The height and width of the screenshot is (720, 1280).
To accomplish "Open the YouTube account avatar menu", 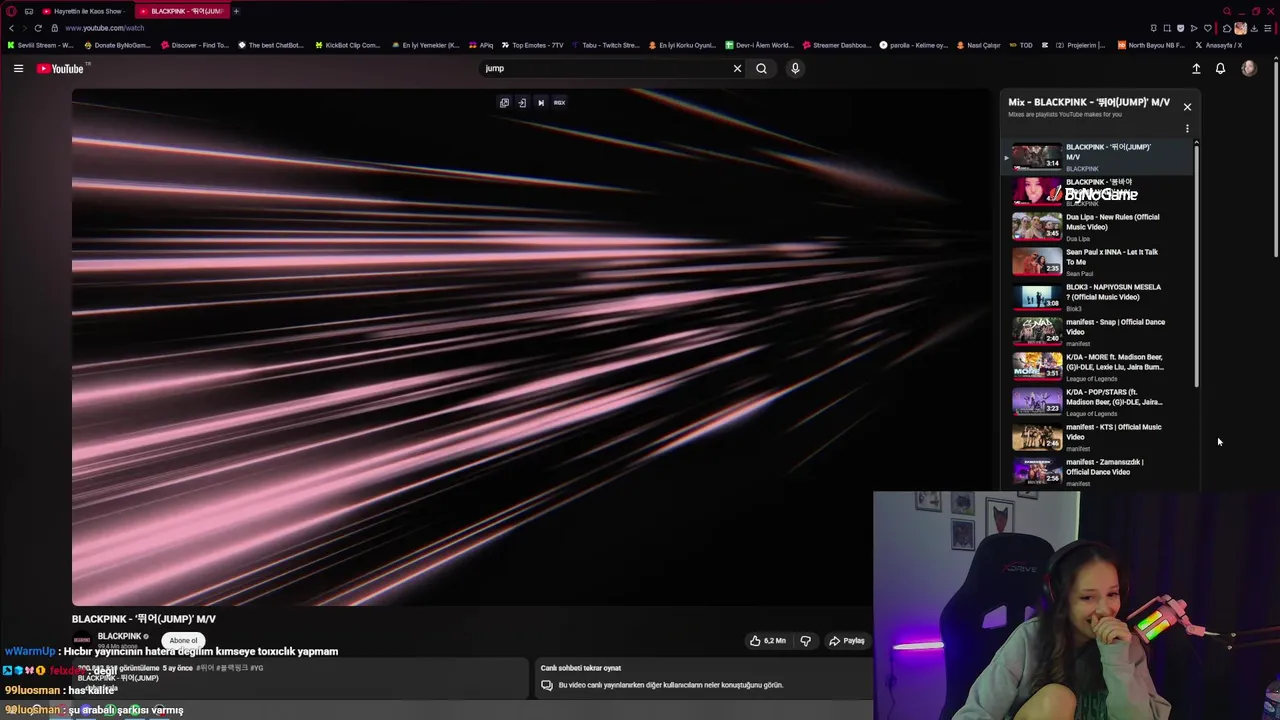I will coord(1248,68).
